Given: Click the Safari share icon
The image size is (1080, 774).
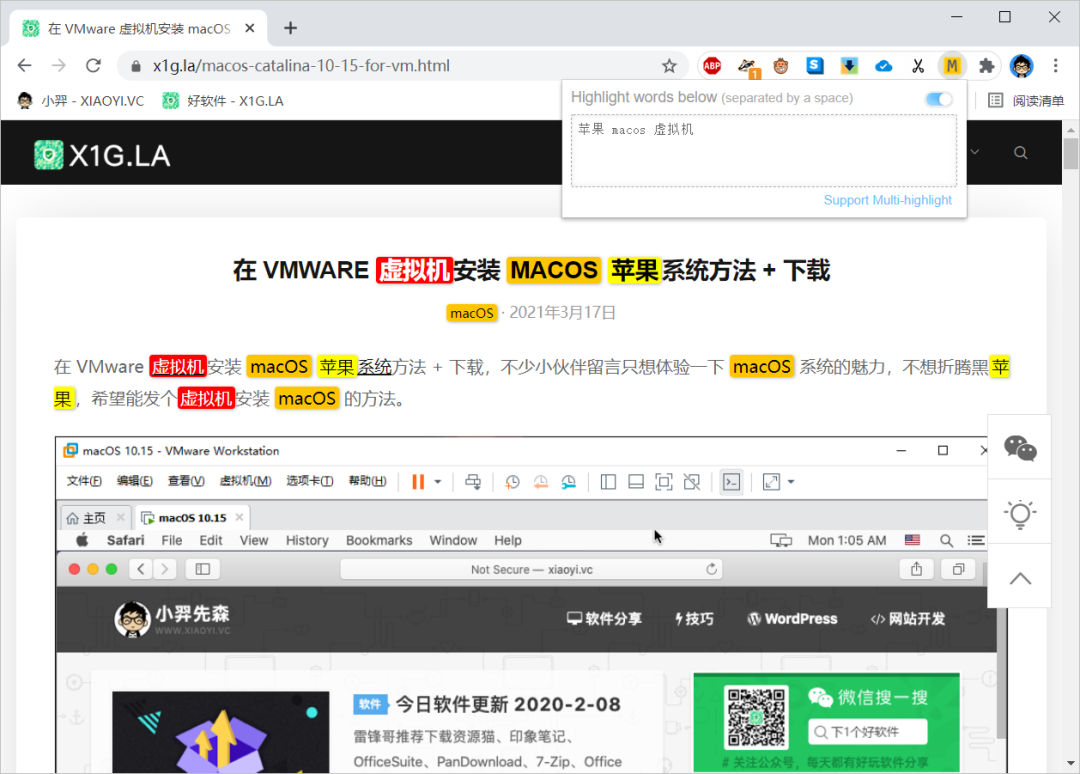Looking at the screenshot, I should click(x=916, y=569).
